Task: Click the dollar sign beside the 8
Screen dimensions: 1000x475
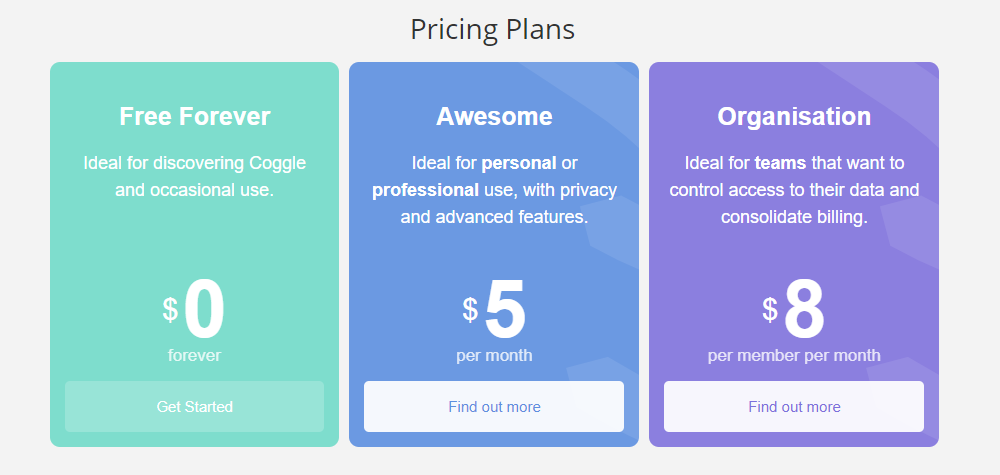Action: click(x=770, y=310)
